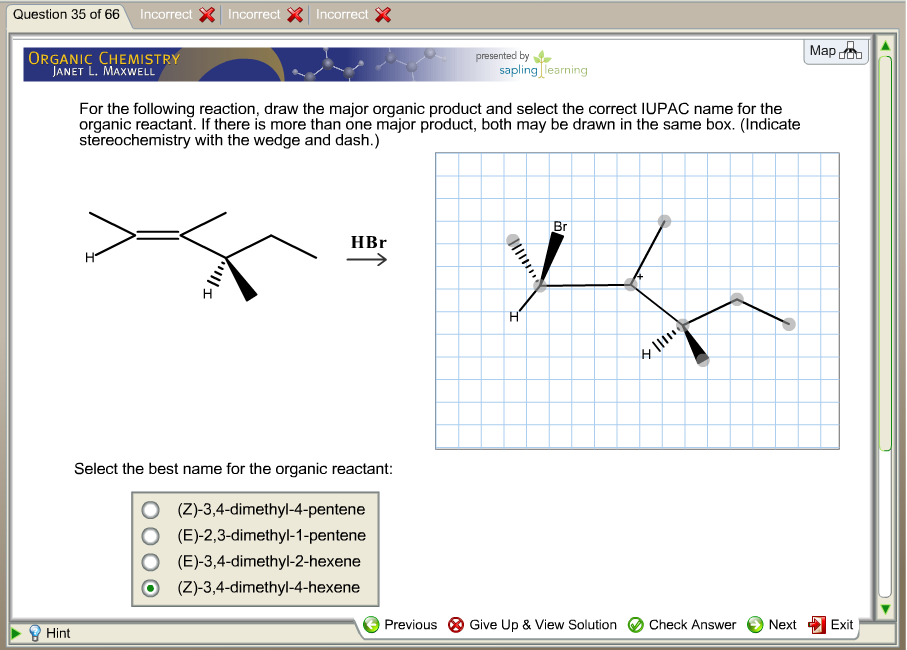This screenshot has width=907, height=650.
Task: Click the Check Answer checkmark icon
Action: (635, 625)
